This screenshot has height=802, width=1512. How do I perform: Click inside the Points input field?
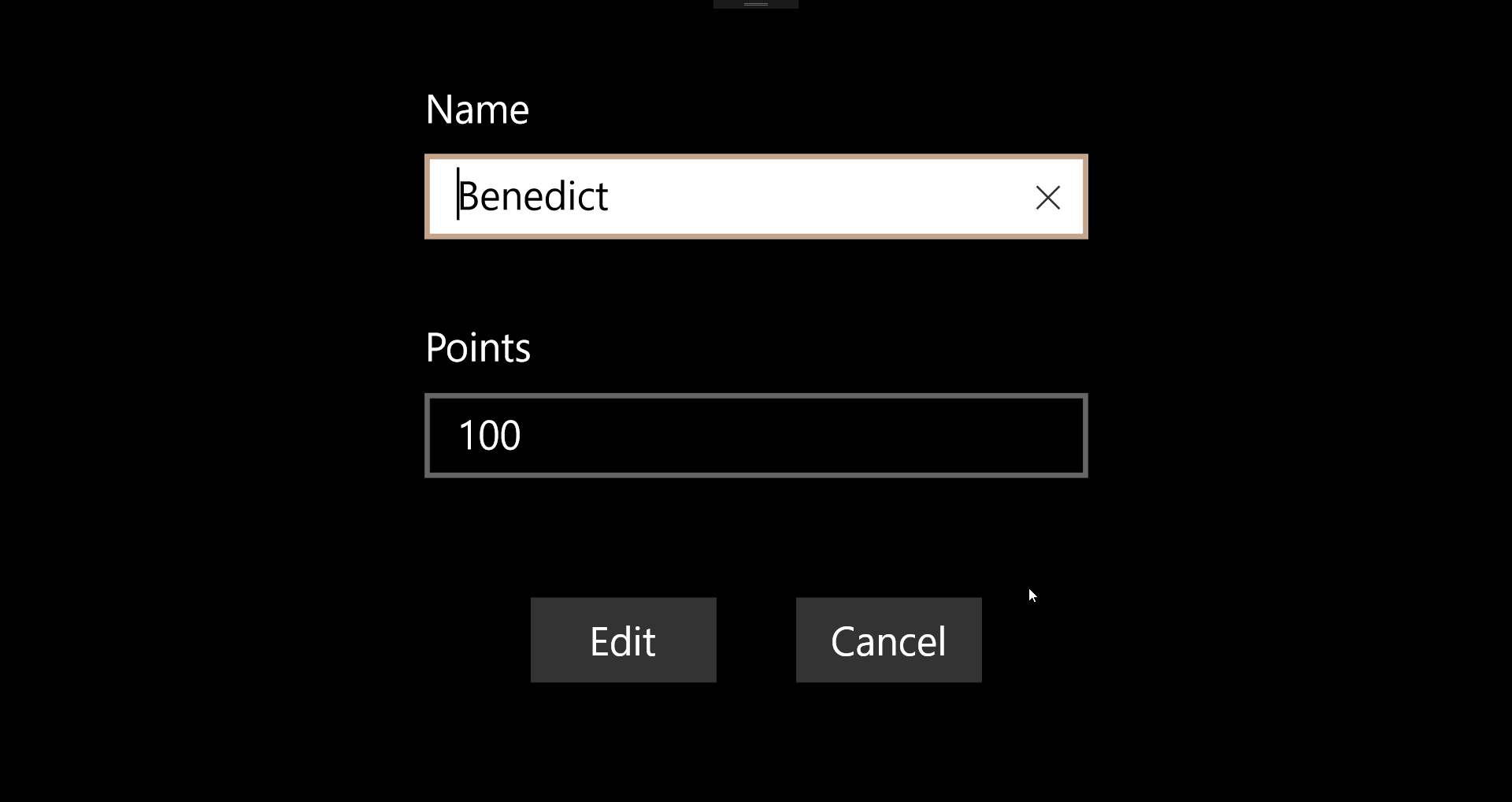tap(756, 436)
